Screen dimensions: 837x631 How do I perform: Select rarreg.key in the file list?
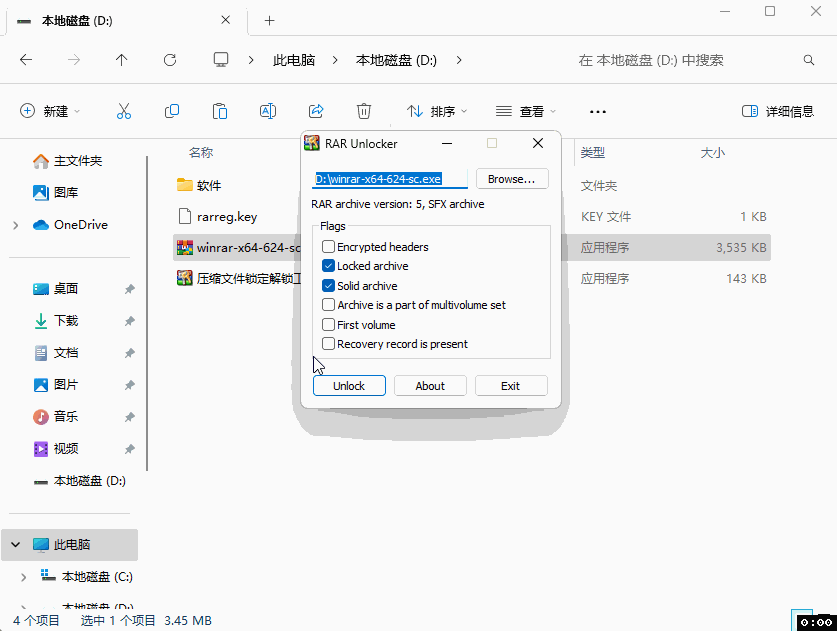[226, 216]
